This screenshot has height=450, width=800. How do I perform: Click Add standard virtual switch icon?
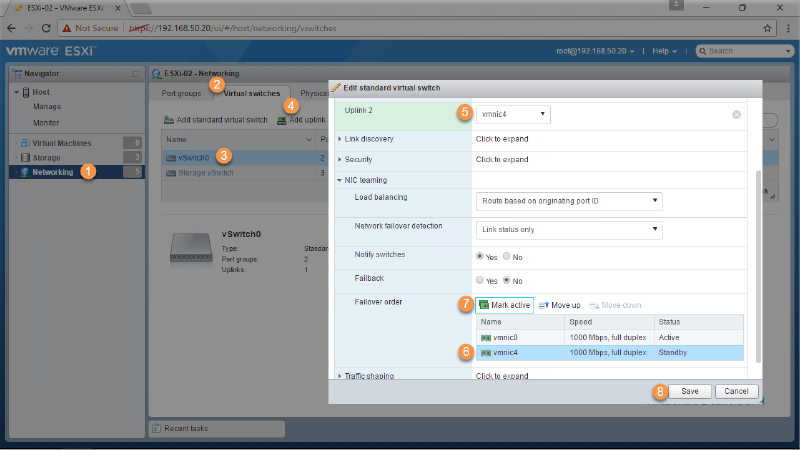pyautogui.click(x=168, y=120)
